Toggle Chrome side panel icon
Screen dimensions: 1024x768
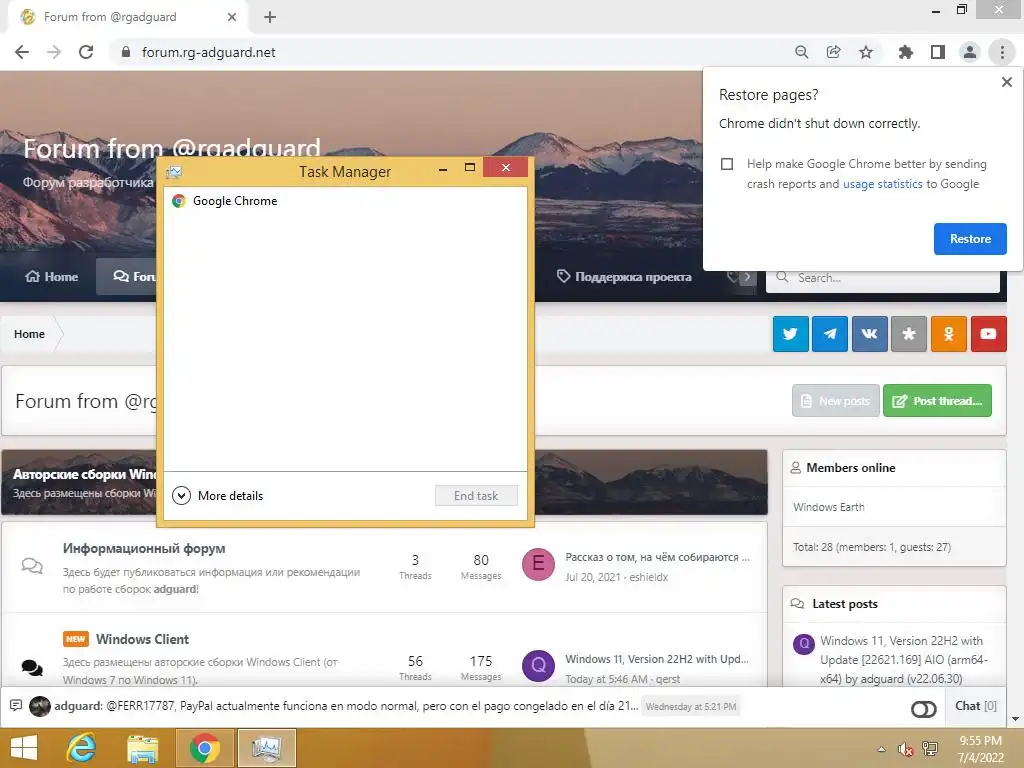coord(938,52)
